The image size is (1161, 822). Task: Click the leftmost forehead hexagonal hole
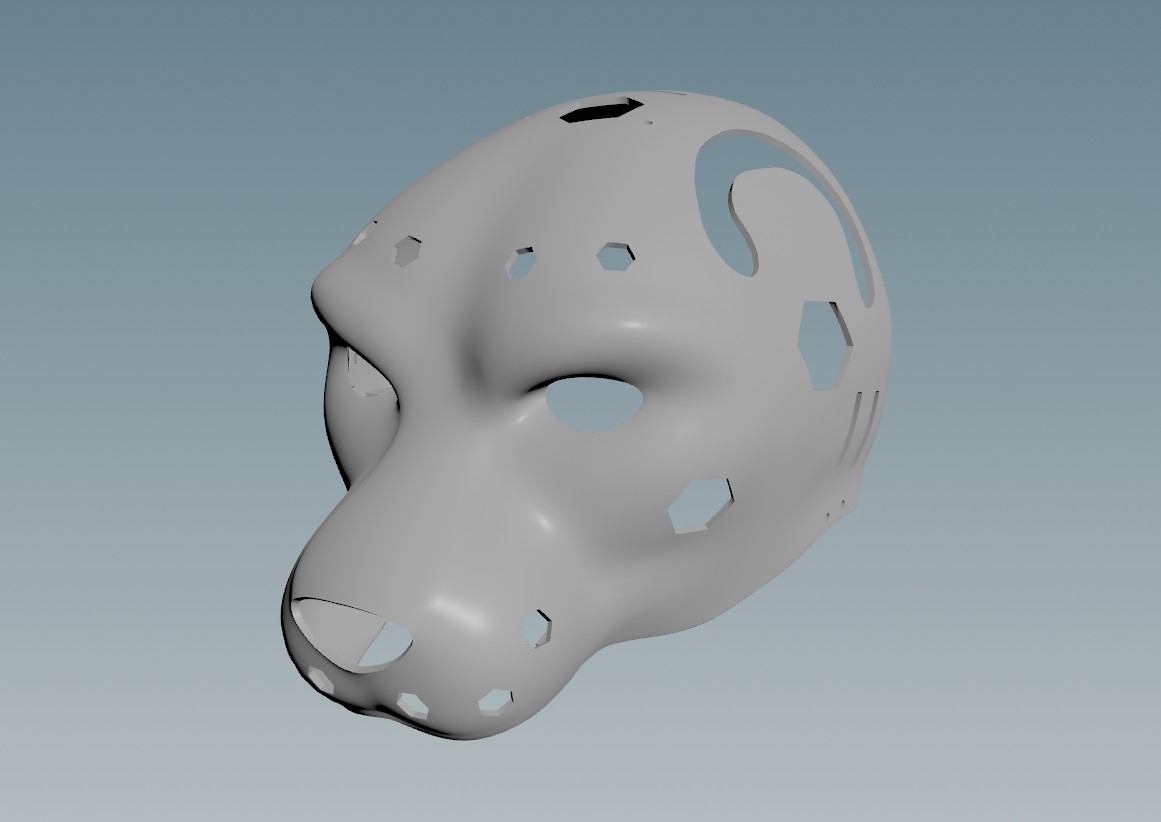408,251
